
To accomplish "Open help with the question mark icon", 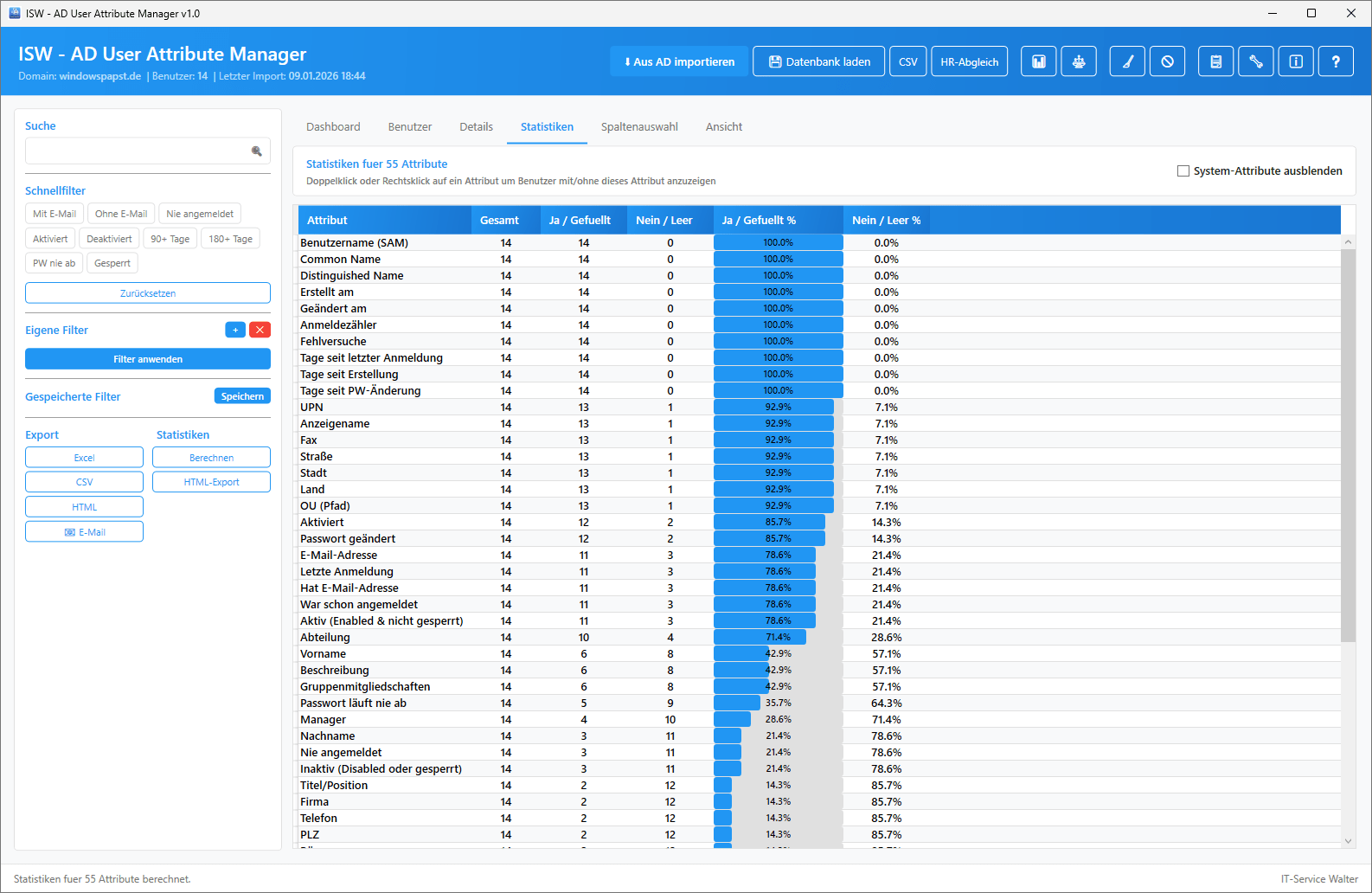I will (x=1336, y=61).
